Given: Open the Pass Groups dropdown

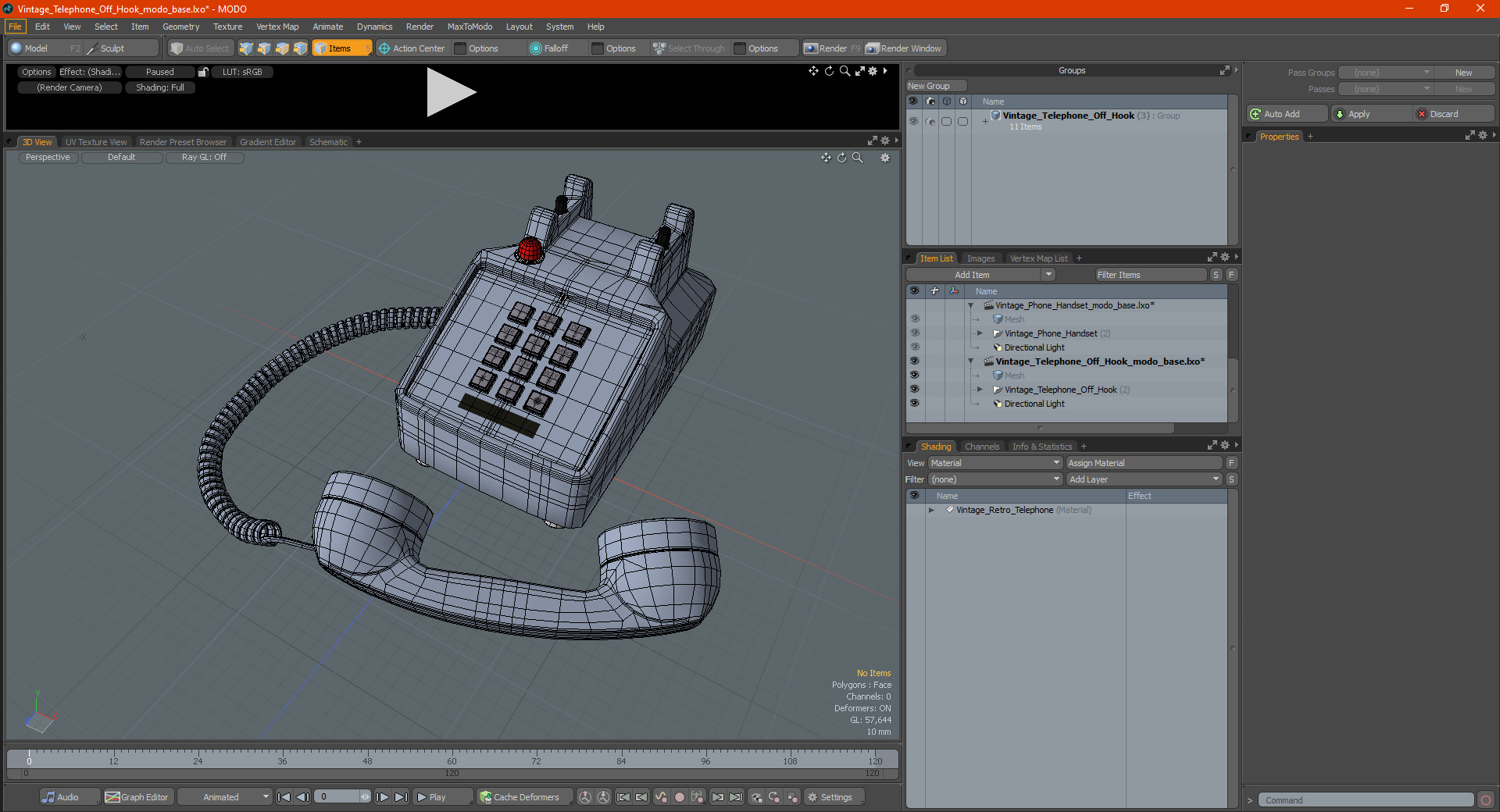Looking at the screenshot, I should pyautogui.click(x=1385, y=73).
